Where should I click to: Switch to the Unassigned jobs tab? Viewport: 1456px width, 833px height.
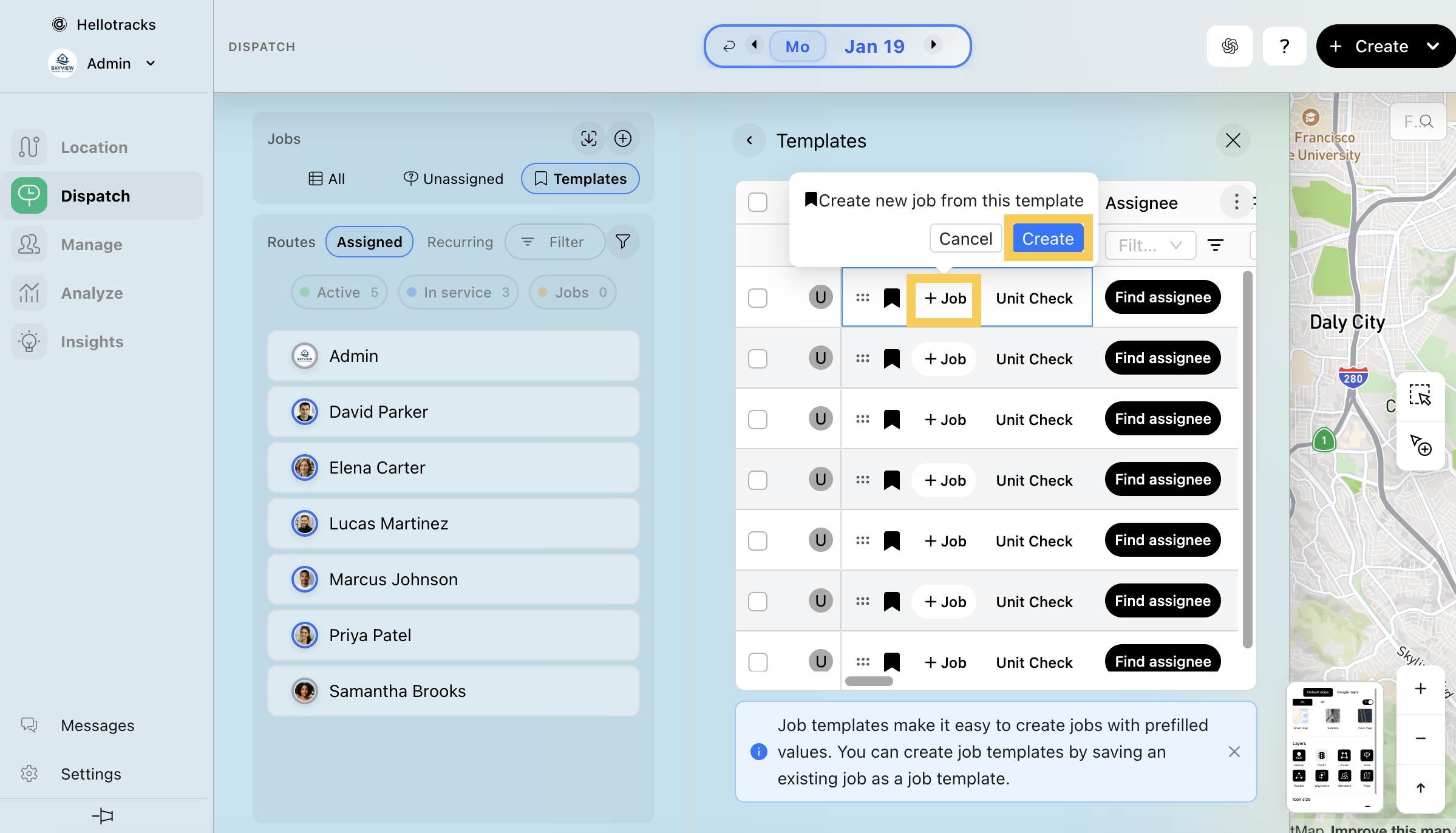pyautogui.click(x=454, y=178)
